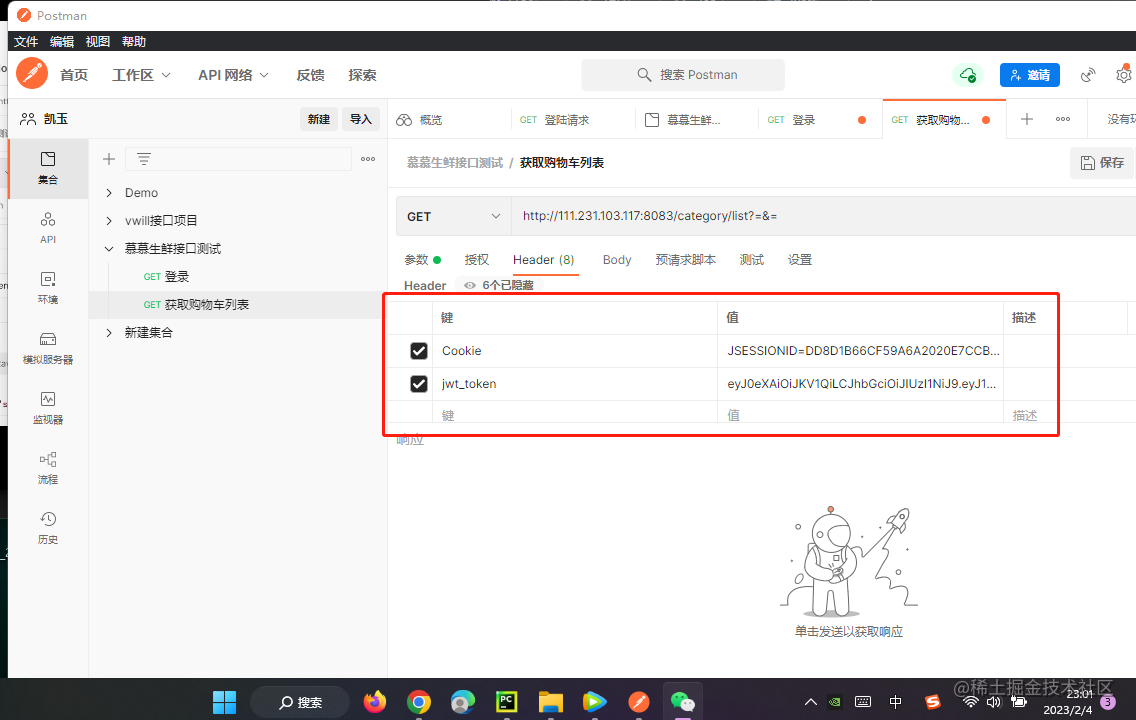
Task: Open the 编辑 menu
Action: pos(62,41)
